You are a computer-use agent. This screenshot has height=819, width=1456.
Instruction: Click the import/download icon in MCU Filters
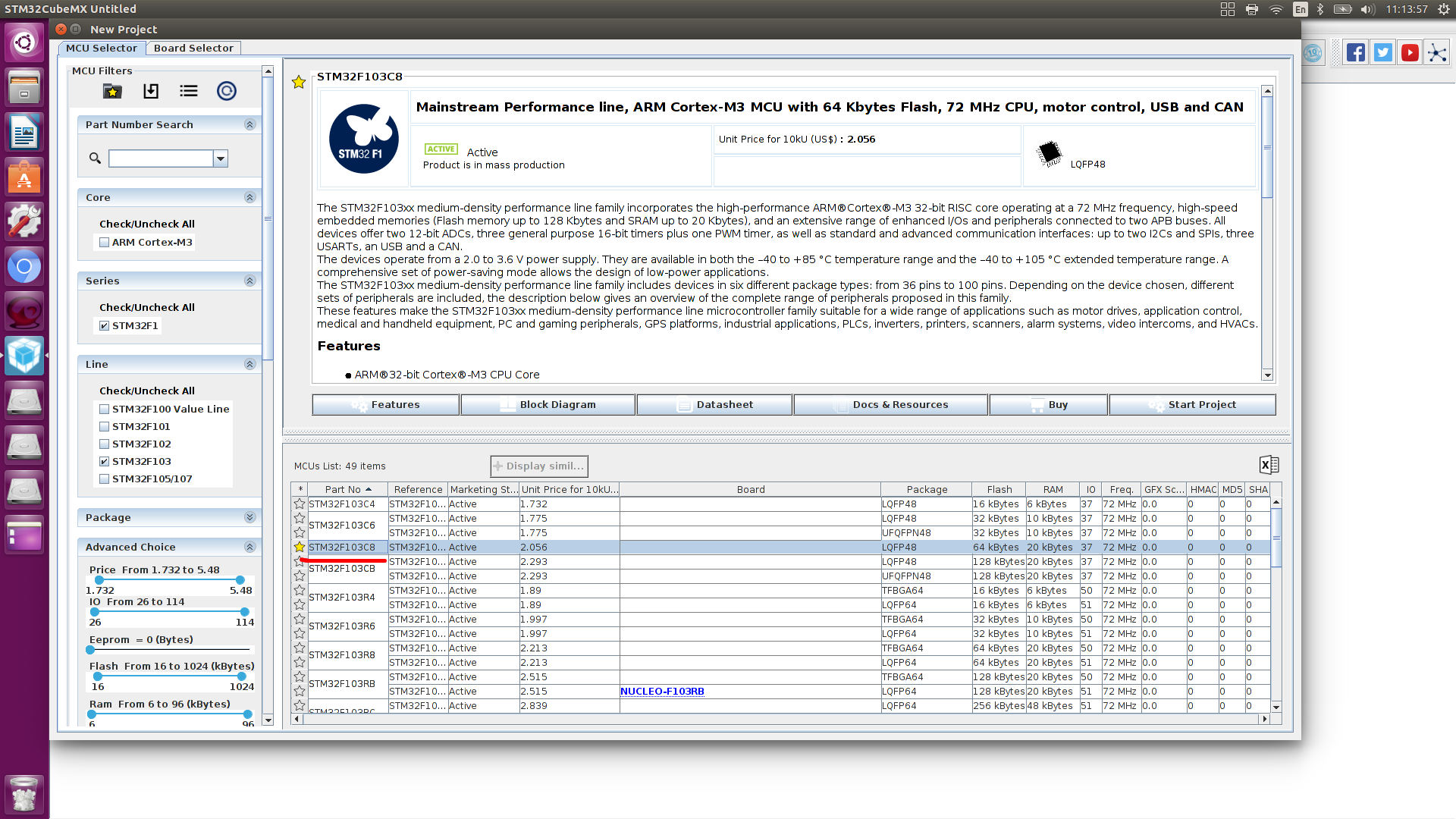coord(150,91)
